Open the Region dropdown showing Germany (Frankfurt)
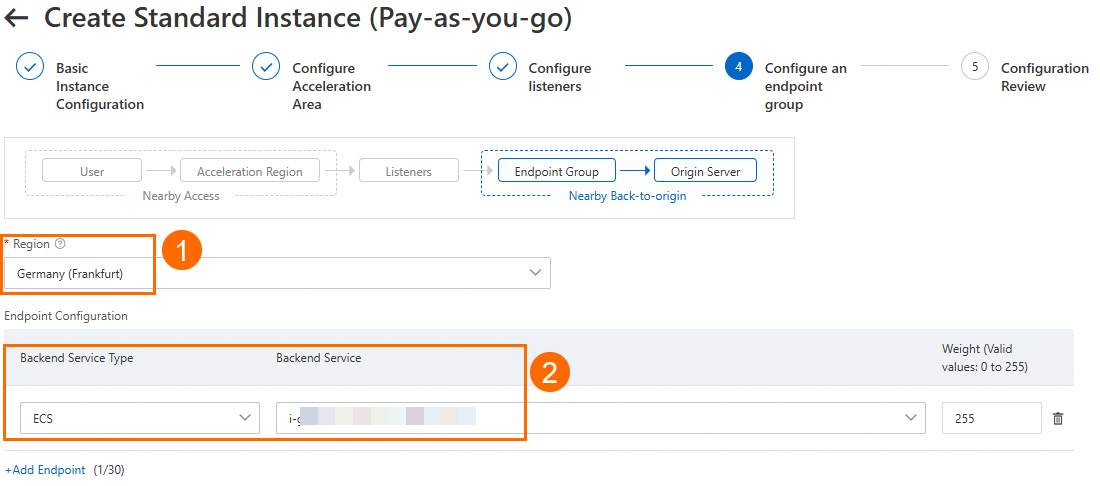This screenshot has width=1100, height=486. pos(276,273)
